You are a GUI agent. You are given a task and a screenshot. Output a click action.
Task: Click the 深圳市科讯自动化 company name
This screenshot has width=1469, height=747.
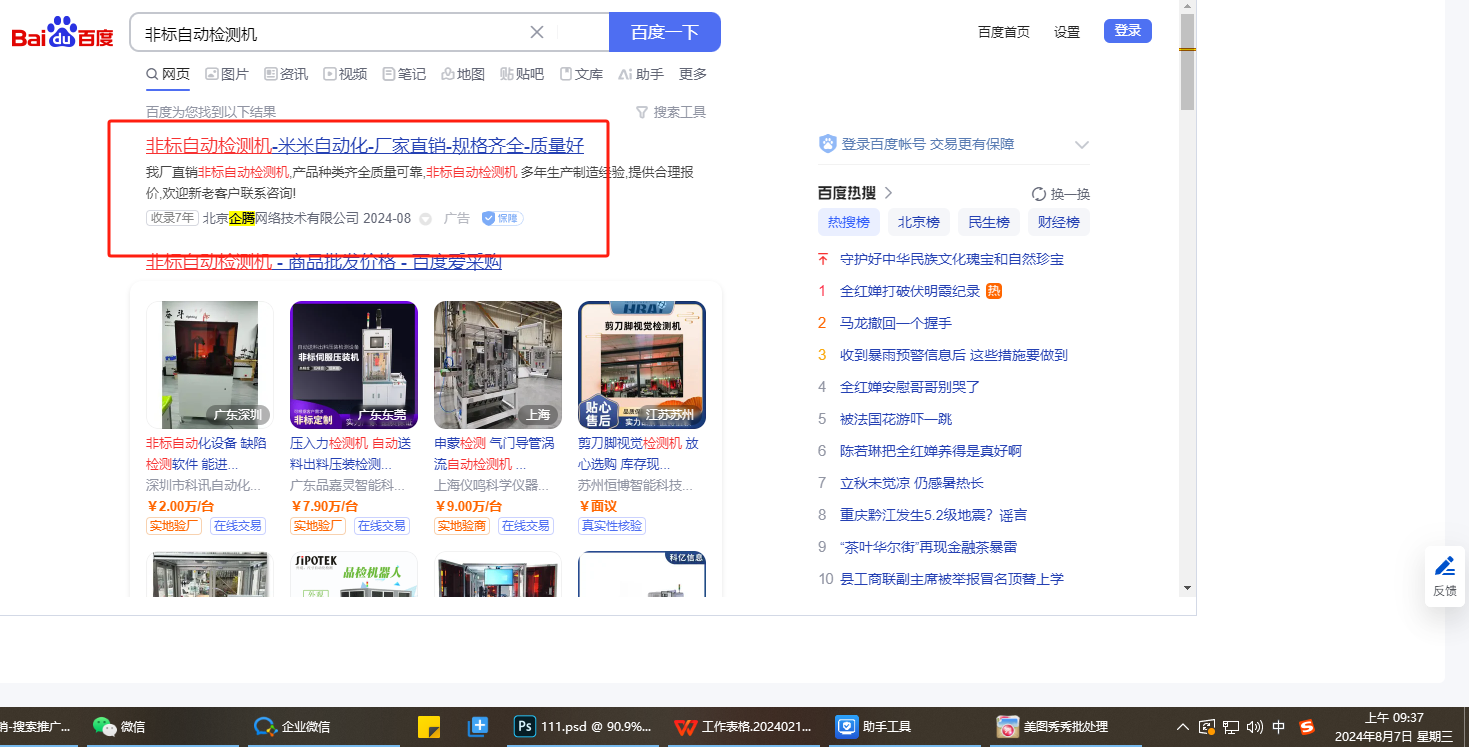click(204, 485)
